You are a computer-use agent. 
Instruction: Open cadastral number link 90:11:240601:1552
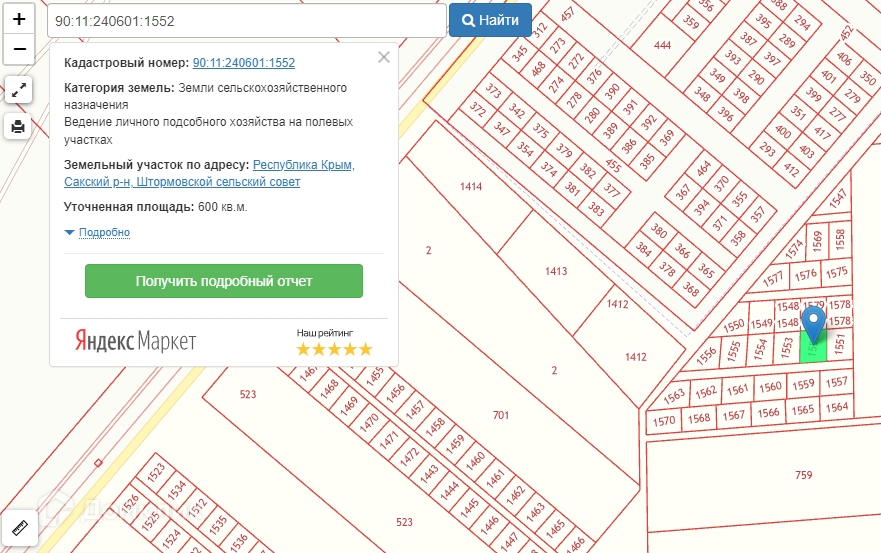pos(243,62)
